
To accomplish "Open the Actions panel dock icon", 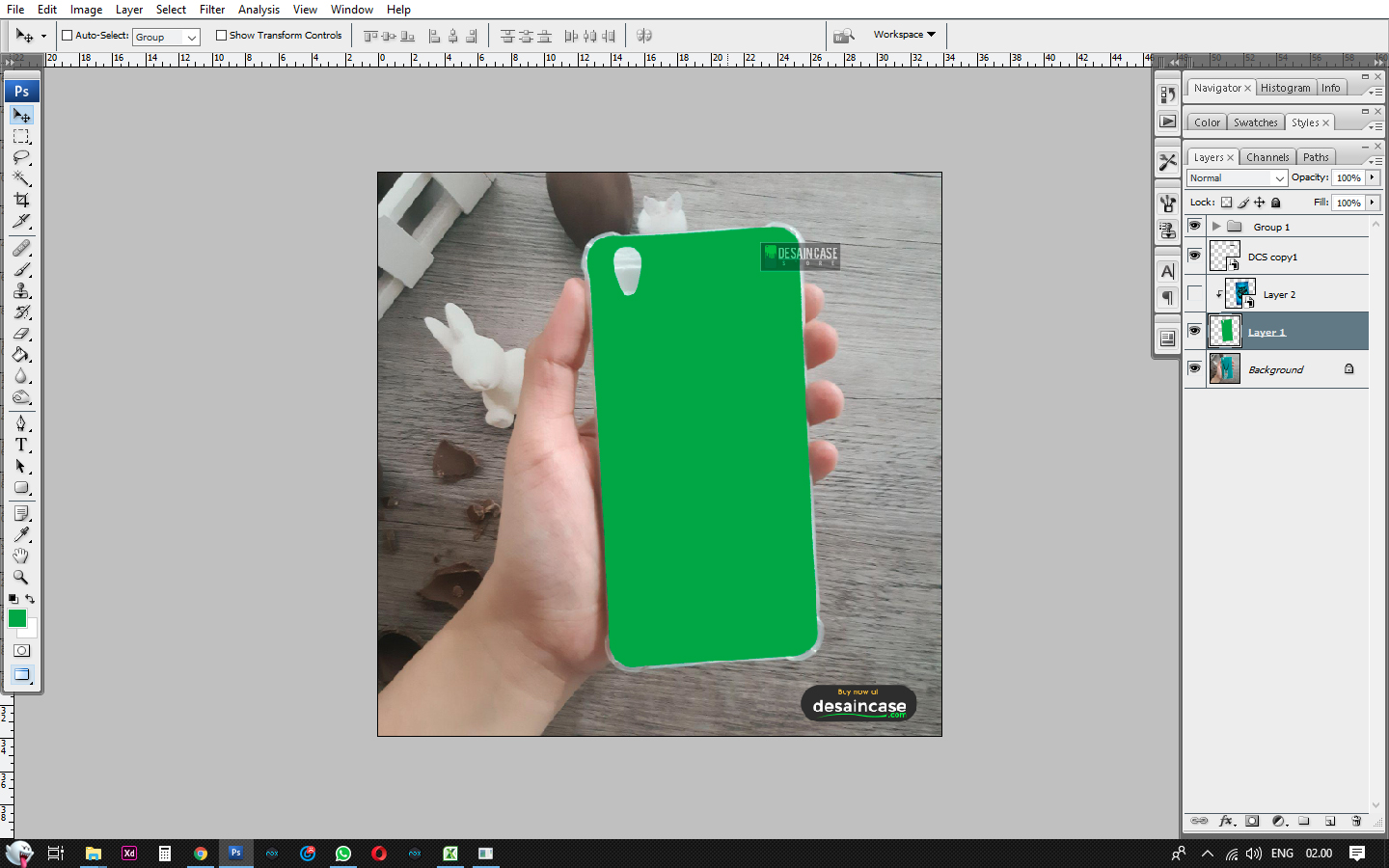I will point(1167,122).
